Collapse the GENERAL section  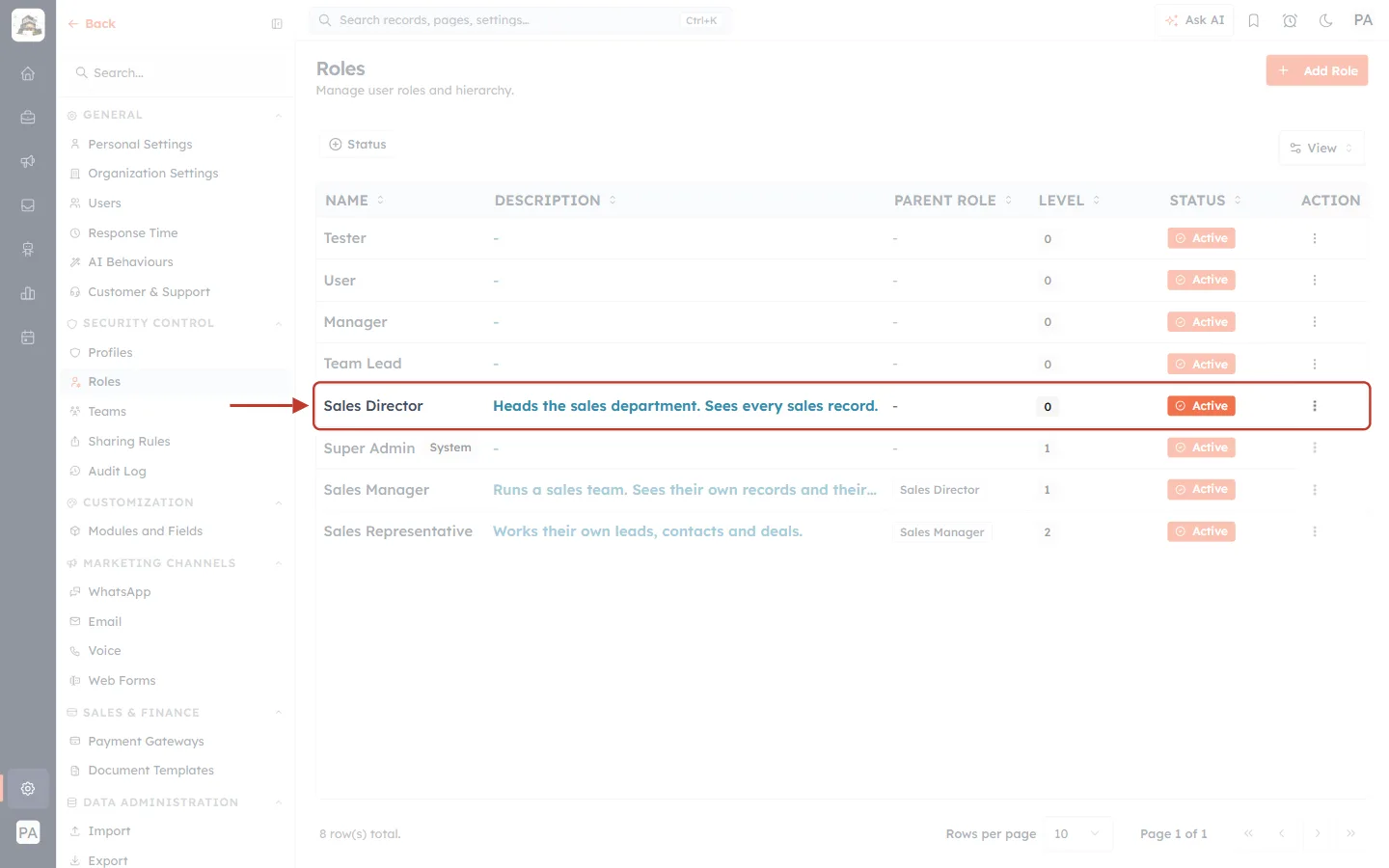(279, 115)
